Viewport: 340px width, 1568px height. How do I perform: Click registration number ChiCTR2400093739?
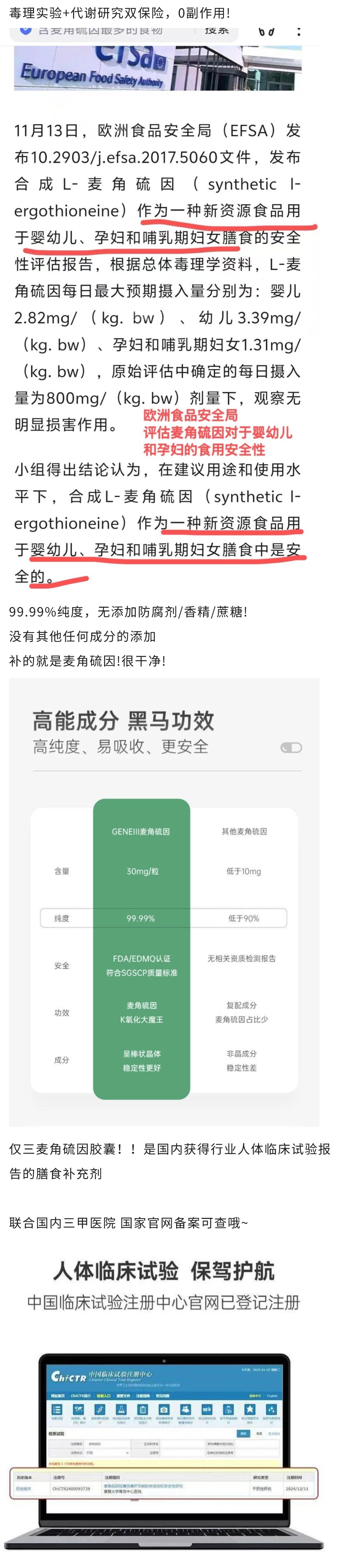click(x=71, y=1489)
